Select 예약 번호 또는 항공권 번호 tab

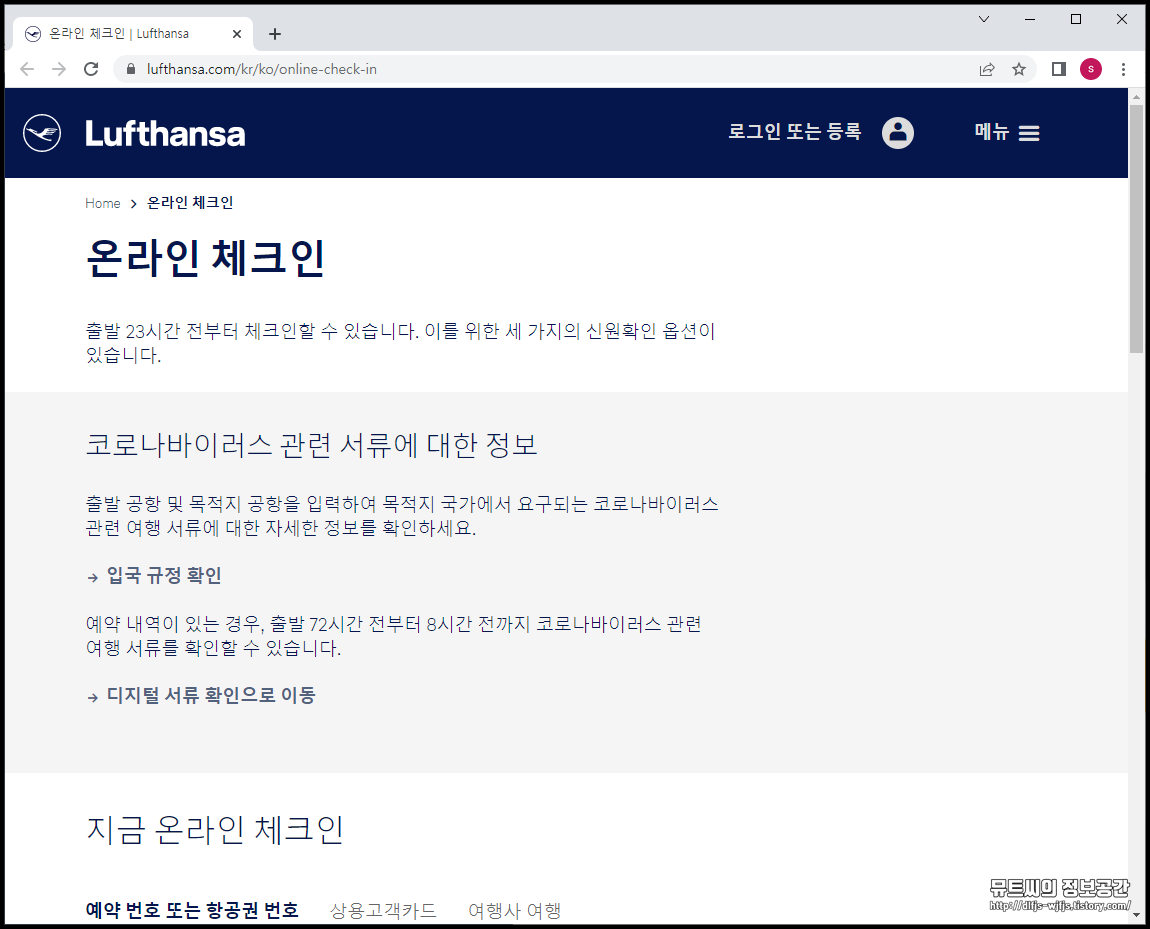coord(192,910)
